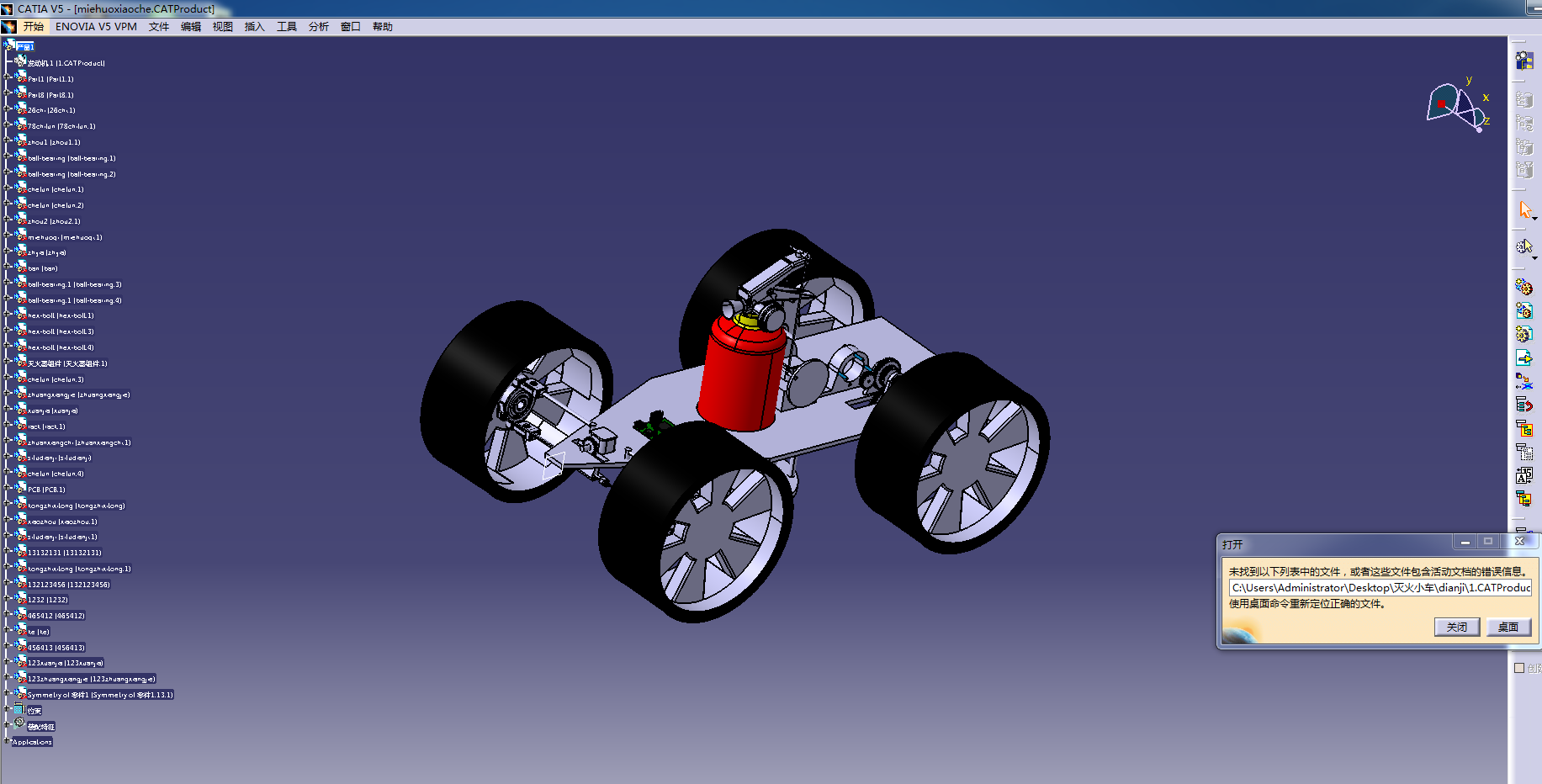
Task: Click the New Product icon
Action: coord(1524,310)
